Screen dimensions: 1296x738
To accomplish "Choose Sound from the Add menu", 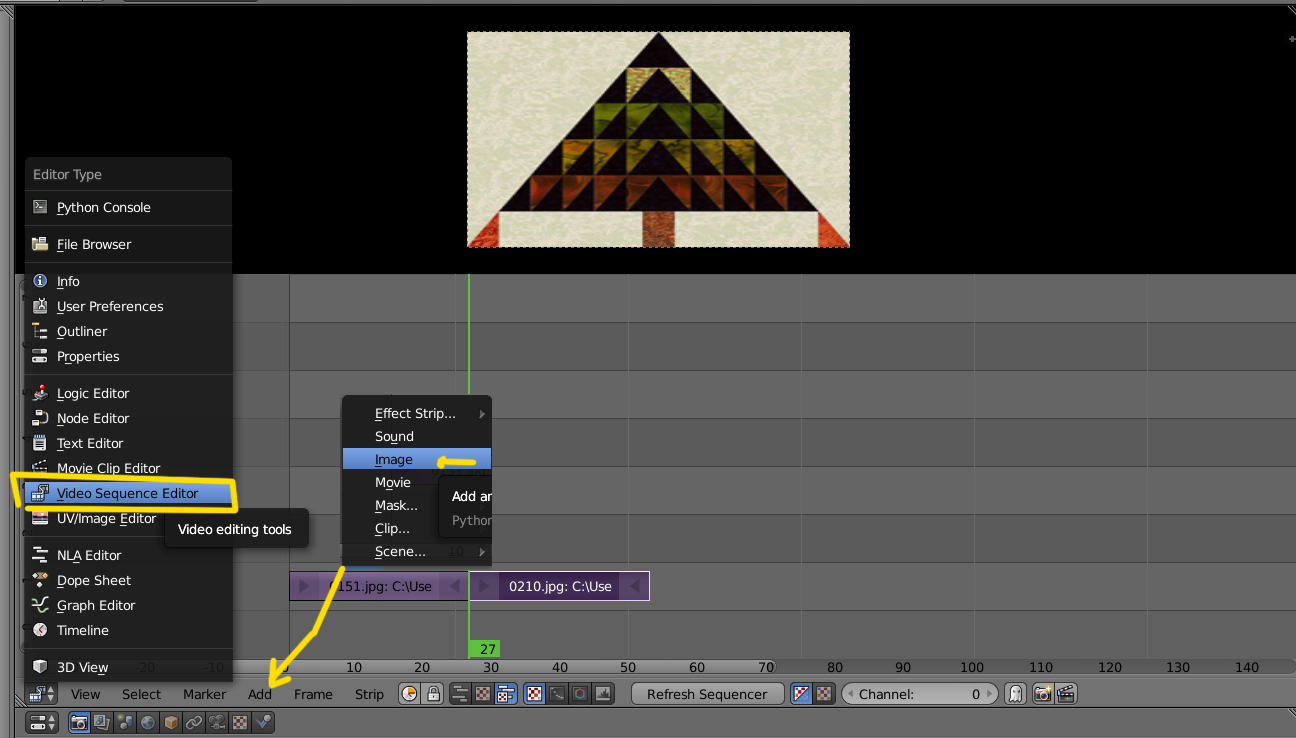I will [417, 436].
